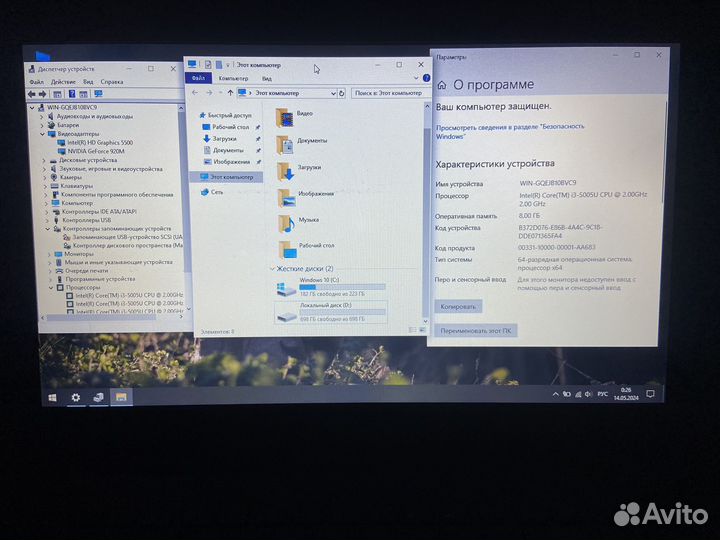
Task: Click Explorer navigation Forward arrow
Action: 209,93
